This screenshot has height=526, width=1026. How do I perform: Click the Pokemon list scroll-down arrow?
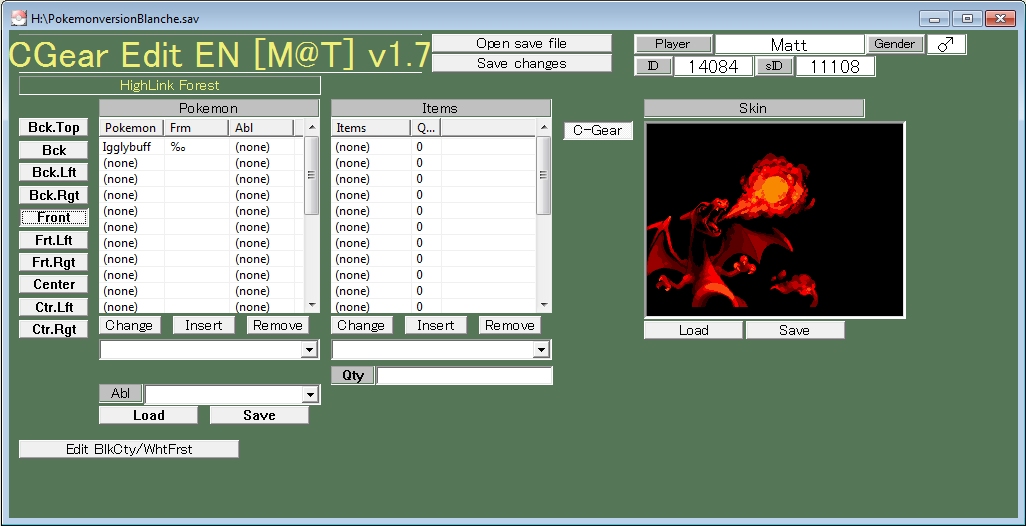click(311, 305)
